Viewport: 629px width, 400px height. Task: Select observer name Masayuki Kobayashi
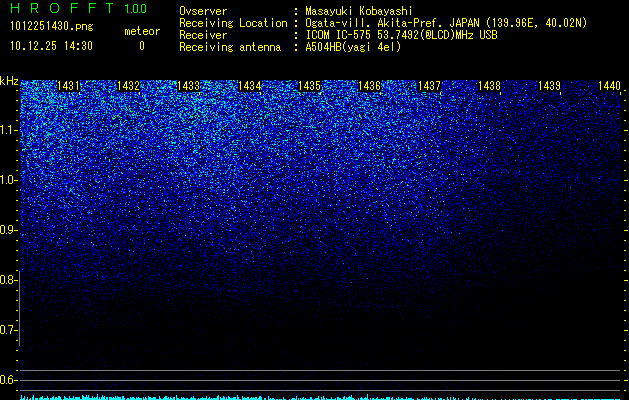point(358,11)
